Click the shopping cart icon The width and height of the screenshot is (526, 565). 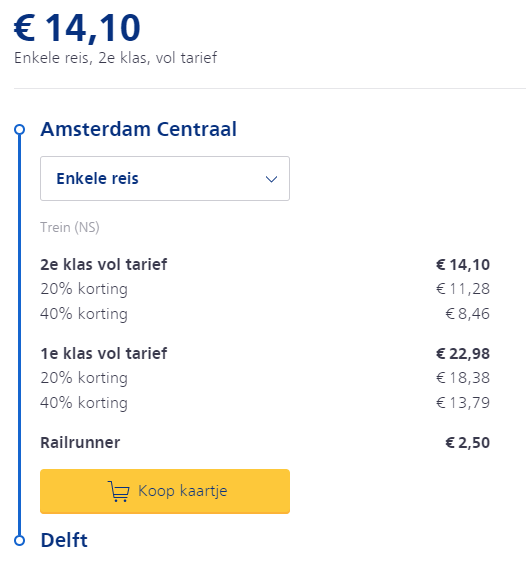point(119,491)
